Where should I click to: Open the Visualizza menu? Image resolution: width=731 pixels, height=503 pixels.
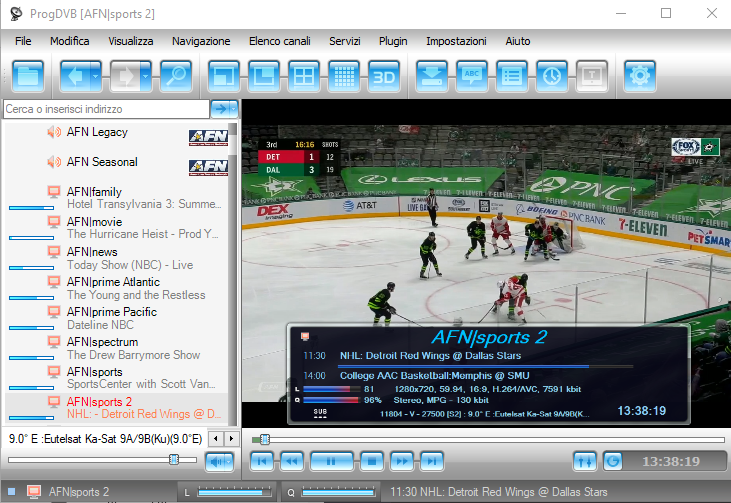point(131,41)
